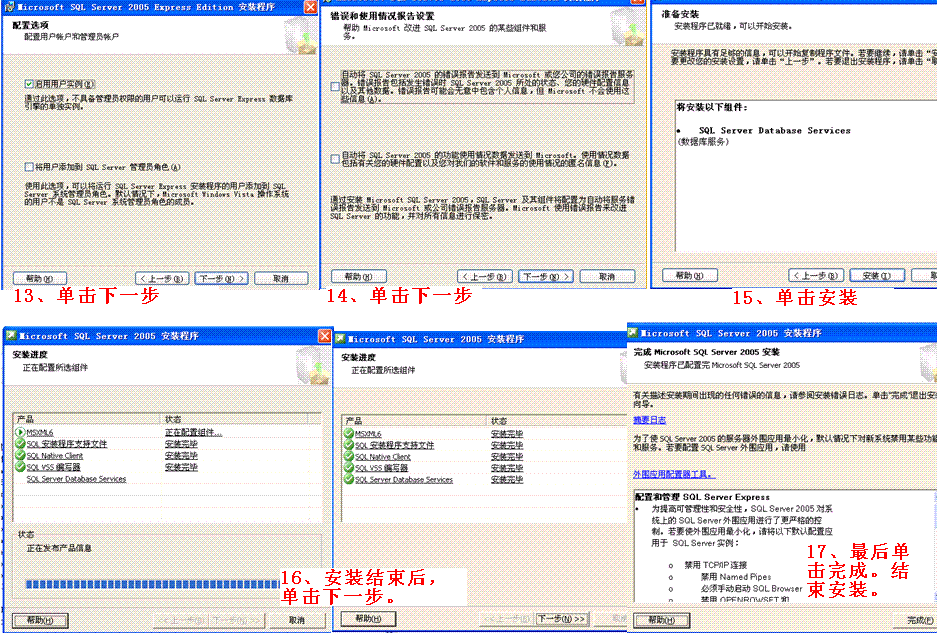The height and width of the screenshot is (637, 937).
Task: Click check icon beside SQL VSS 编写器 in finished list
Action: (x=348, y=468)
